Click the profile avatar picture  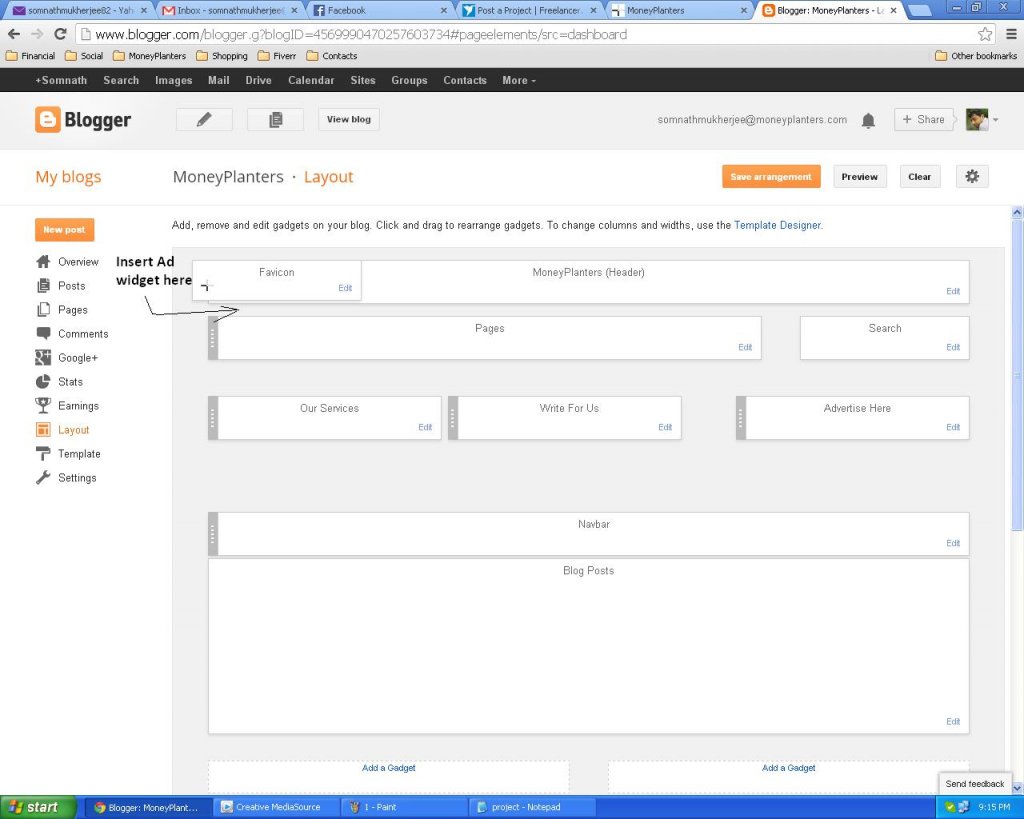click(x=977, y=120)
